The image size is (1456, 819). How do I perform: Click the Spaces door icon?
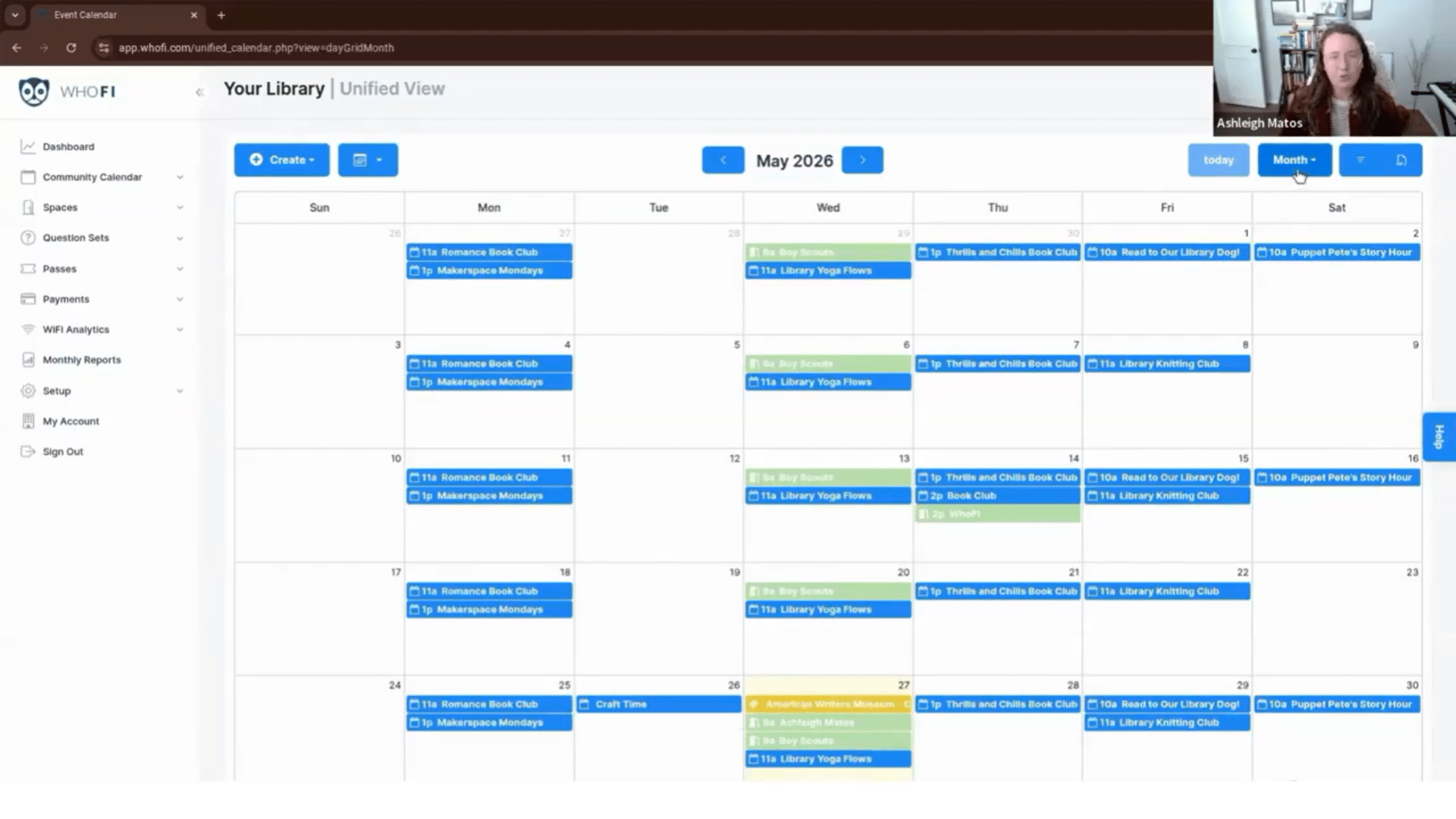pos(28,207)
